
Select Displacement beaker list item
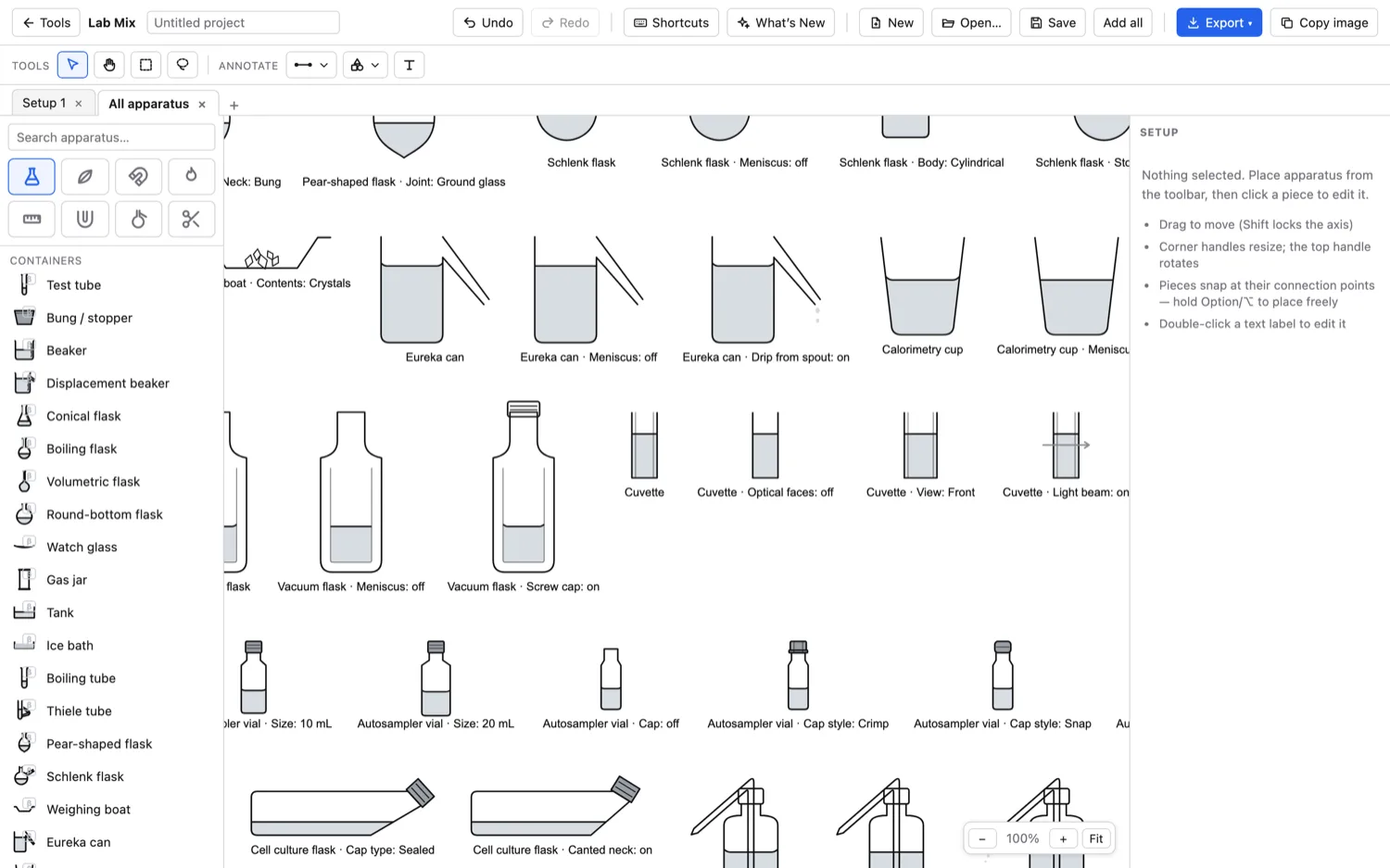click(111, 384)
